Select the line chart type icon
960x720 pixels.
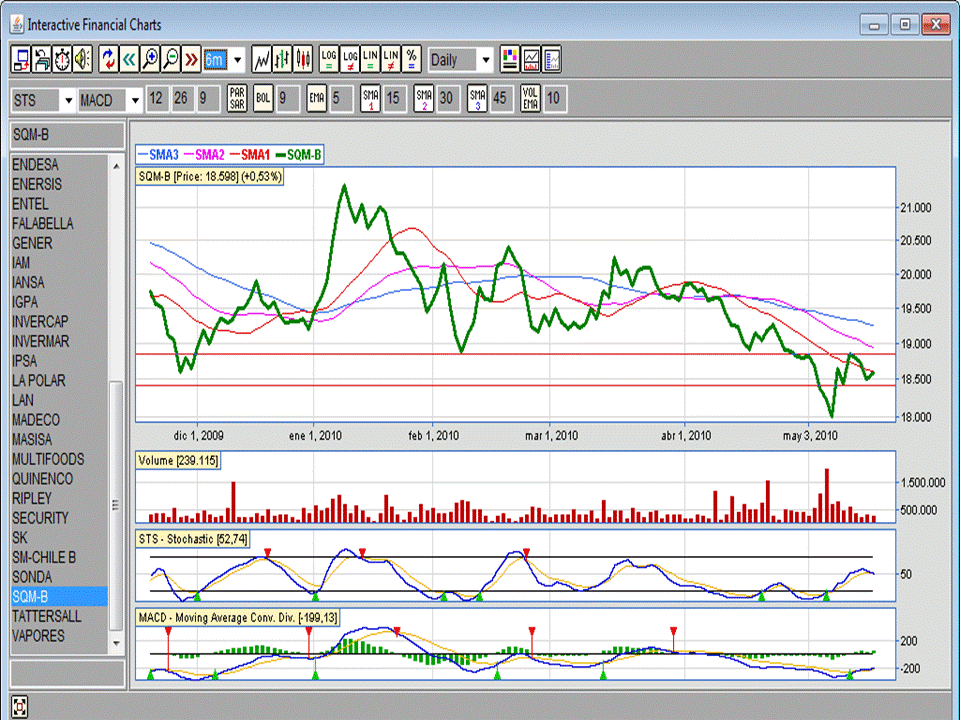click(x=262, y=59)
